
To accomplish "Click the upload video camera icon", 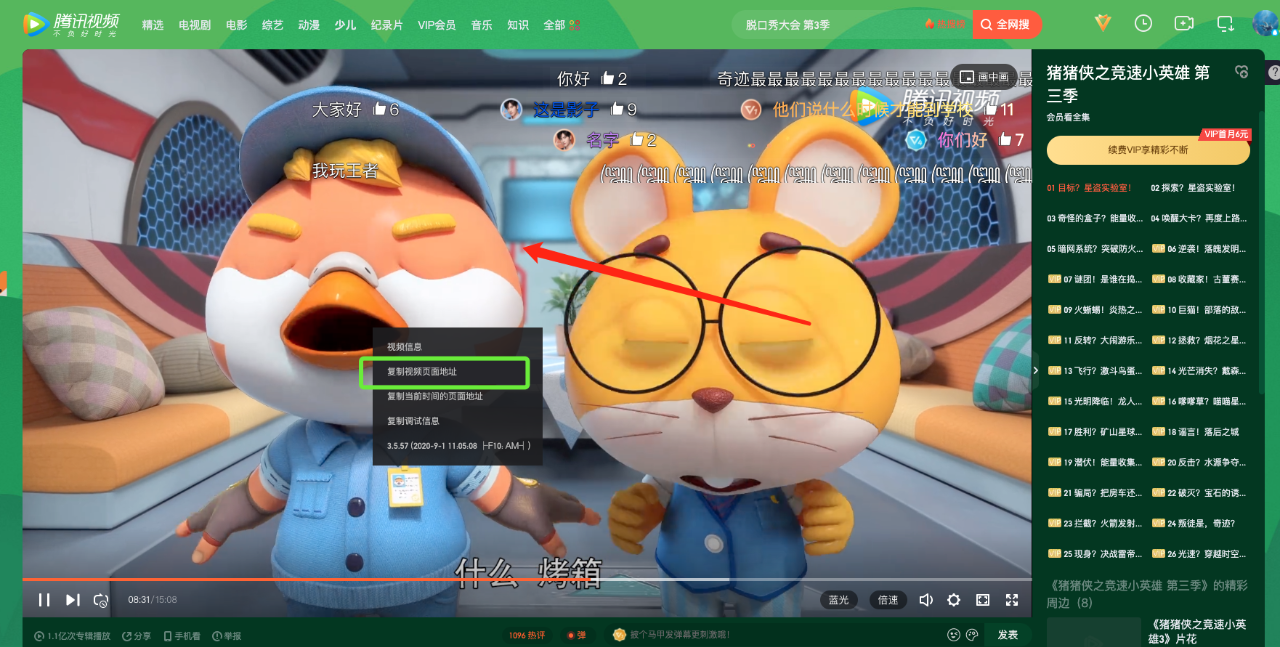I will pyautogui.click(x=1184, y=23).
